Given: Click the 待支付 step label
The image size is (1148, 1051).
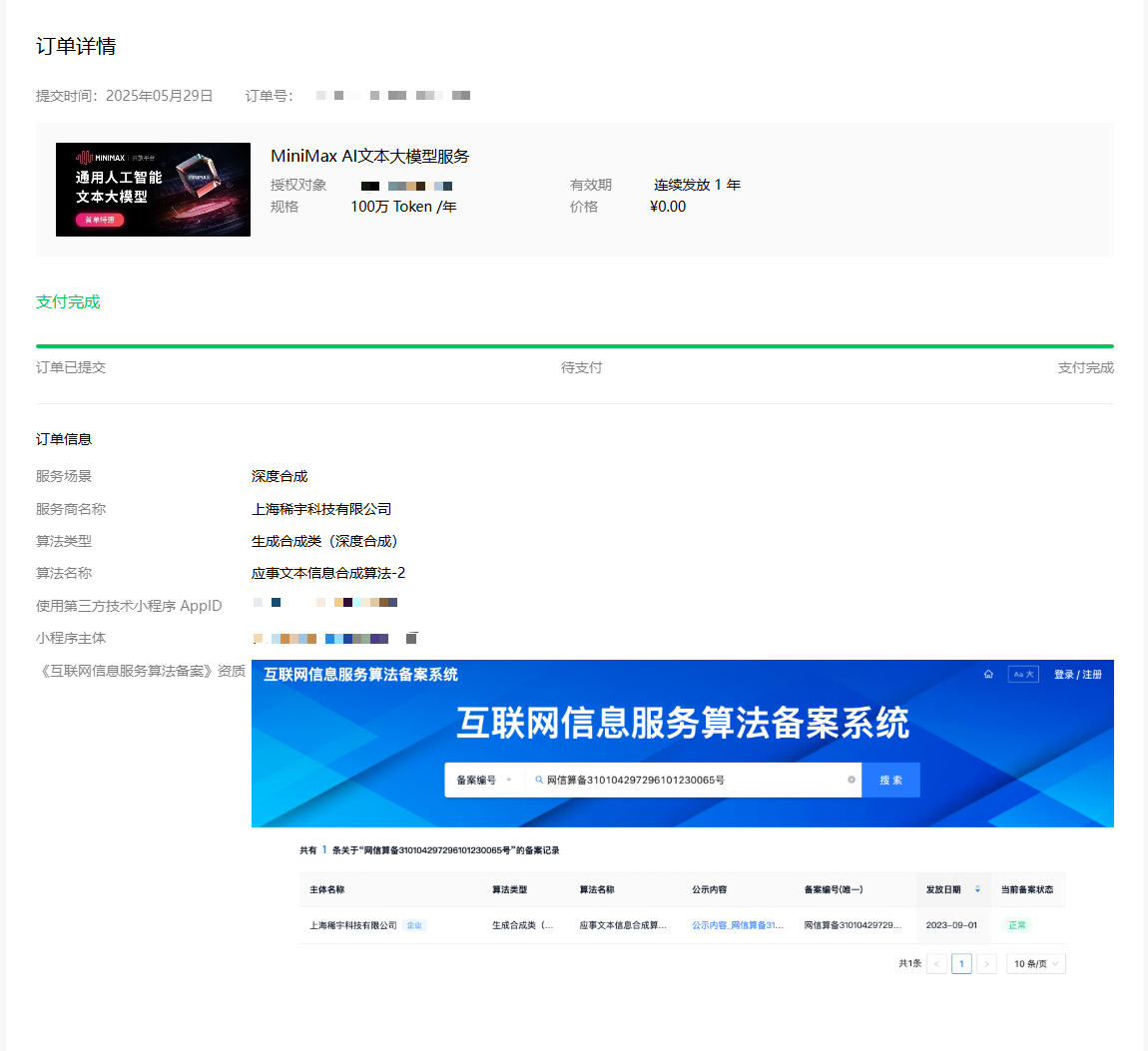Looking at the screenshot, I should tap(581, 367).
